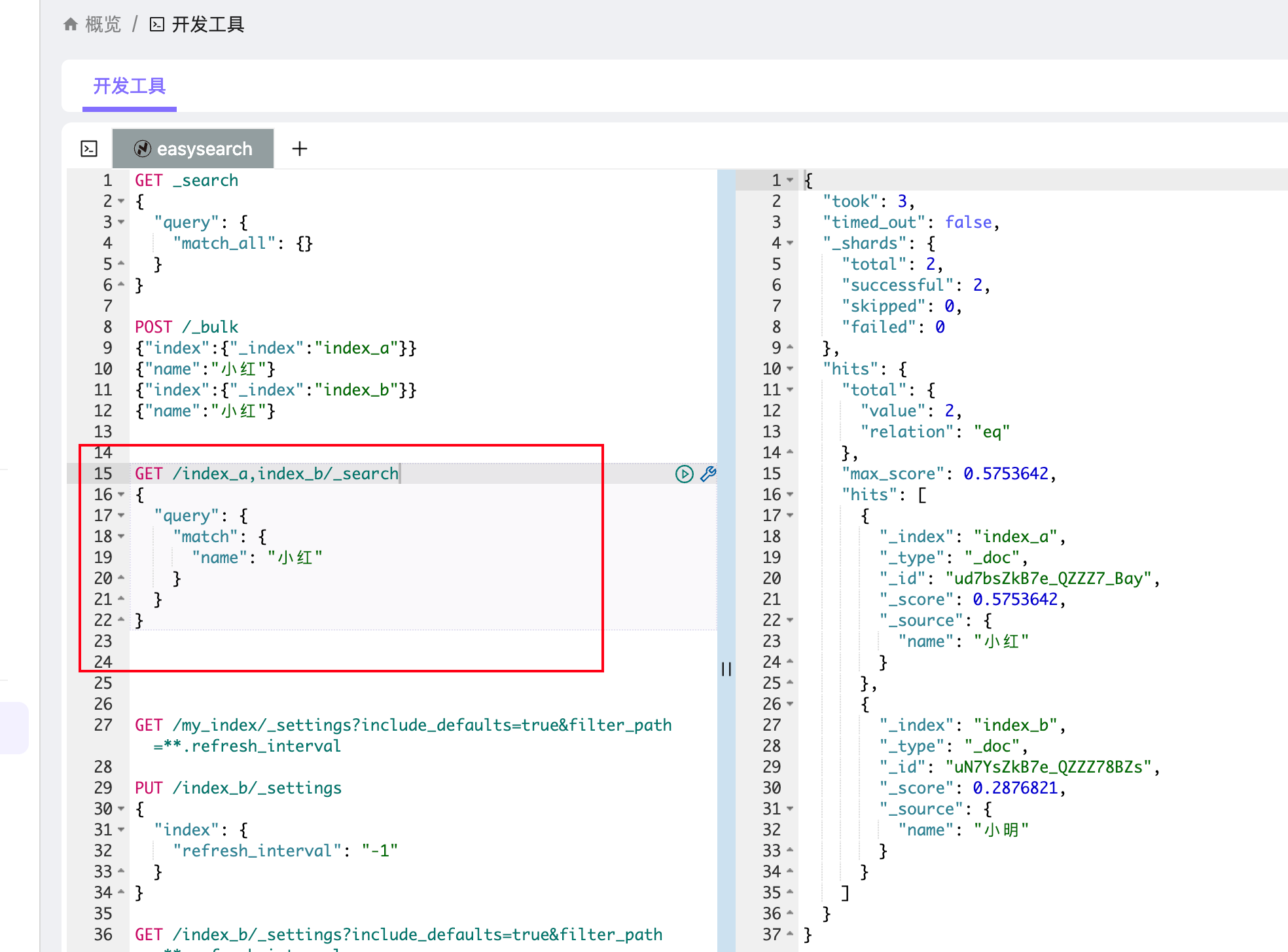The width and height of the screenshot is (1288, 952).
Task: Collapse the query block on editor line 3
Action: (x=121, y=223)
